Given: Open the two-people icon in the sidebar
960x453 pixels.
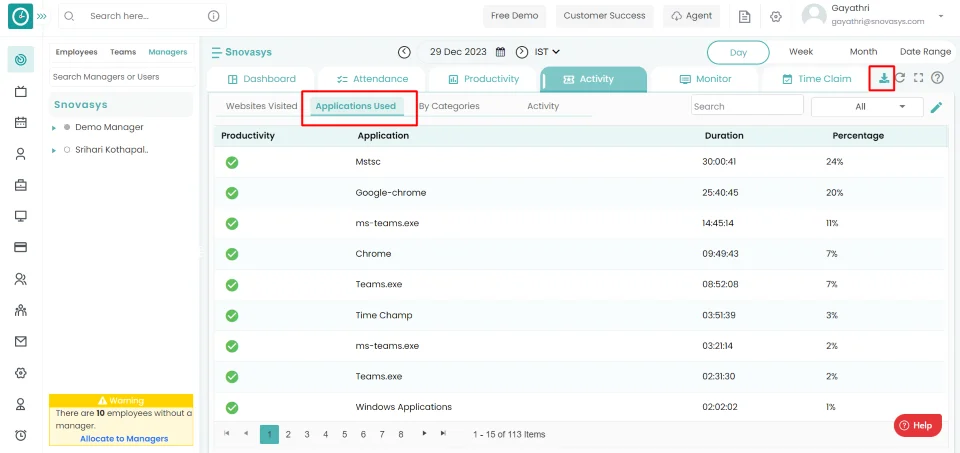Looking at the screenshot, I should (x=21, y=279).
